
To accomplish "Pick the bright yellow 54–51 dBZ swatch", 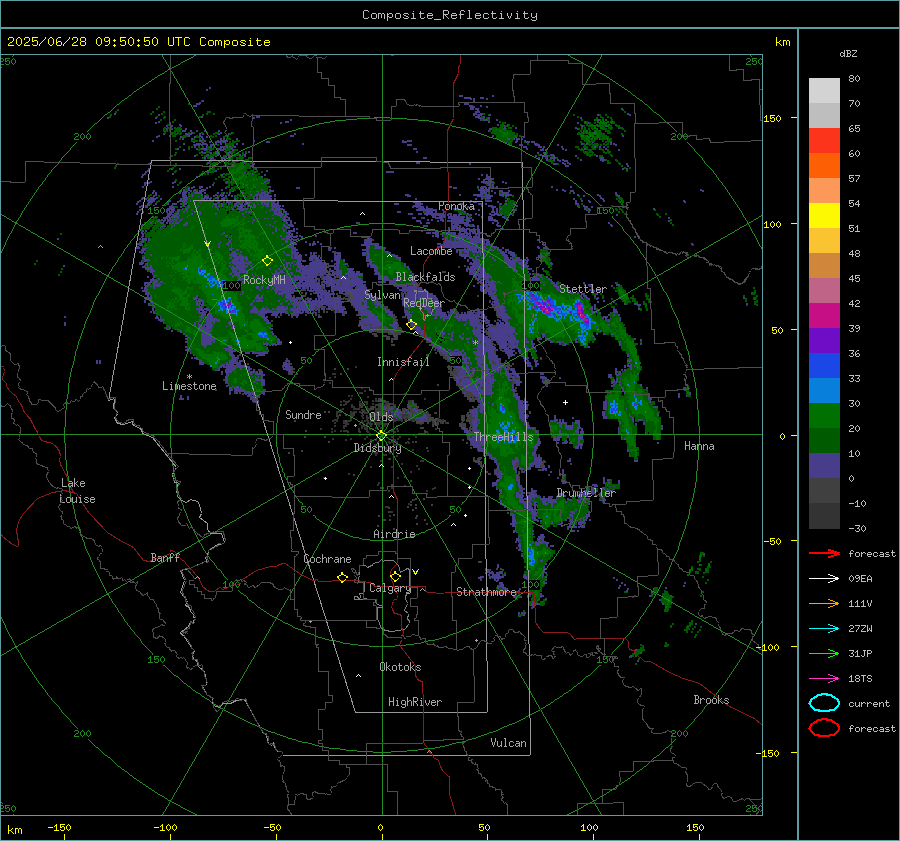I will [824, 216].
